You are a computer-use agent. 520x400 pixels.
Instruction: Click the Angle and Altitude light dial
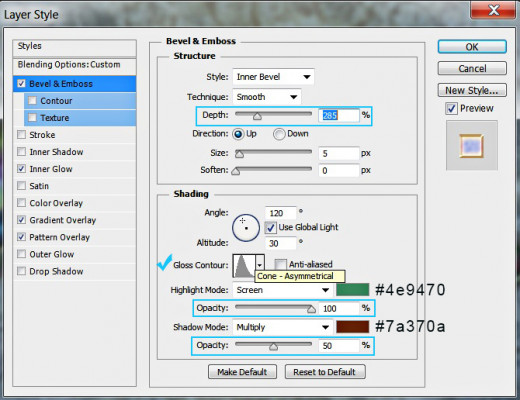[x=246, y=228]
